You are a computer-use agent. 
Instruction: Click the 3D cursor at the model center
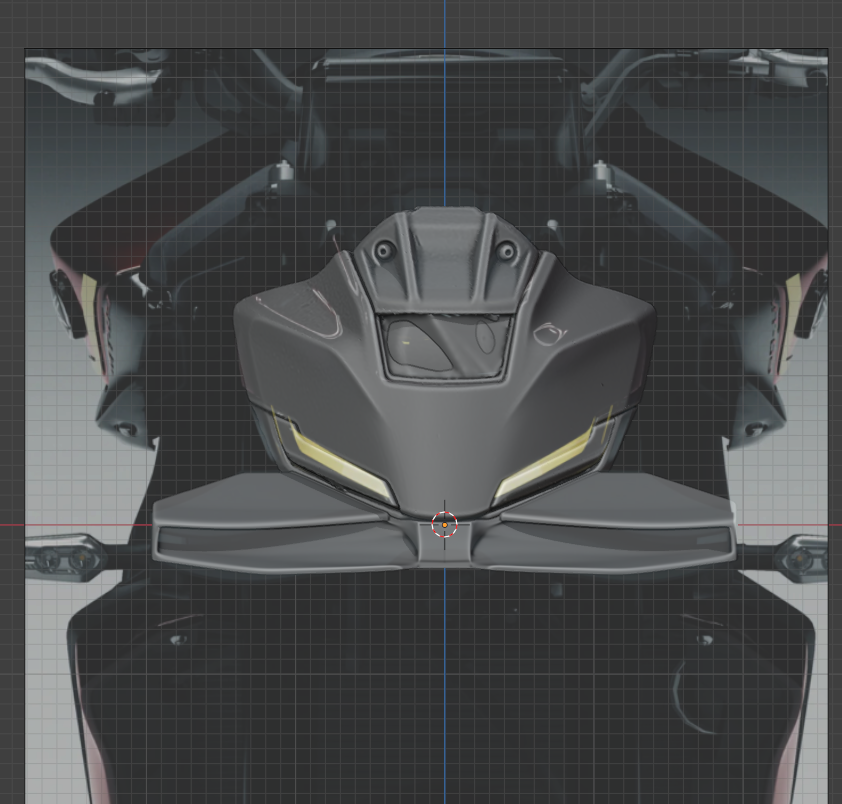444,524
